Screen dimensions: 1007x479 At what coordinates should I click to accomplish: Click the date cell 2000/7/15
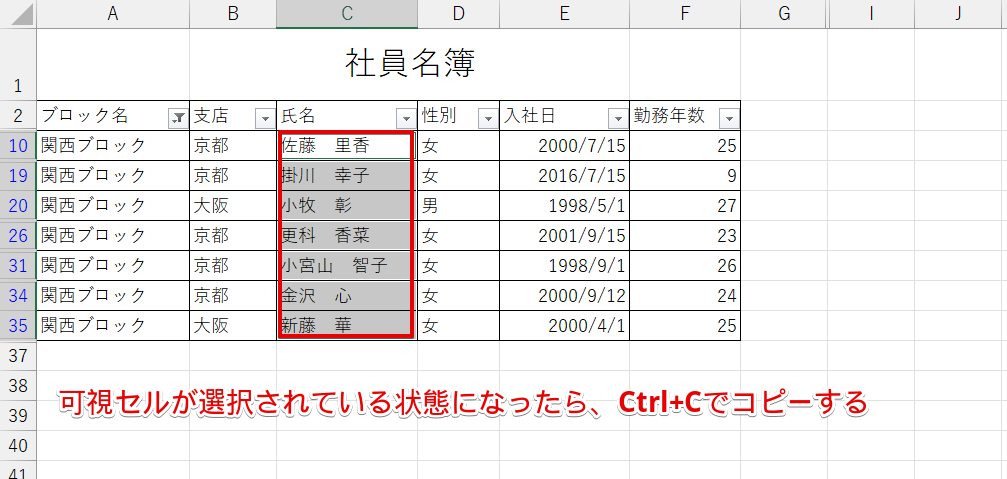pos(565,146)
